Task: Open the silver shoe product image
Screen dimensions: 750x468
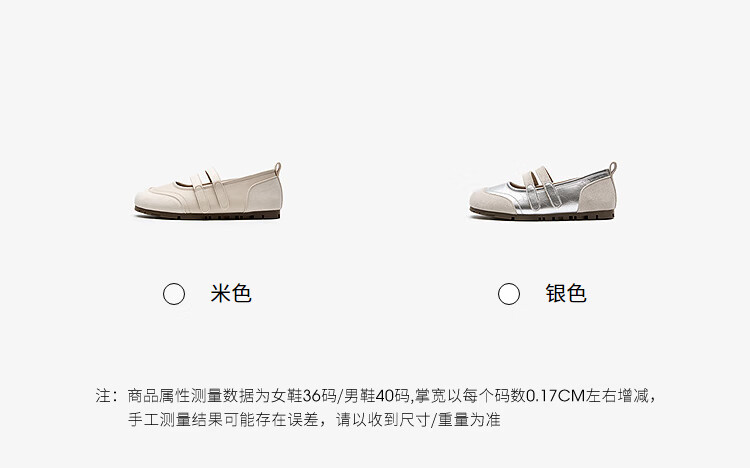Action: point(543,191)
